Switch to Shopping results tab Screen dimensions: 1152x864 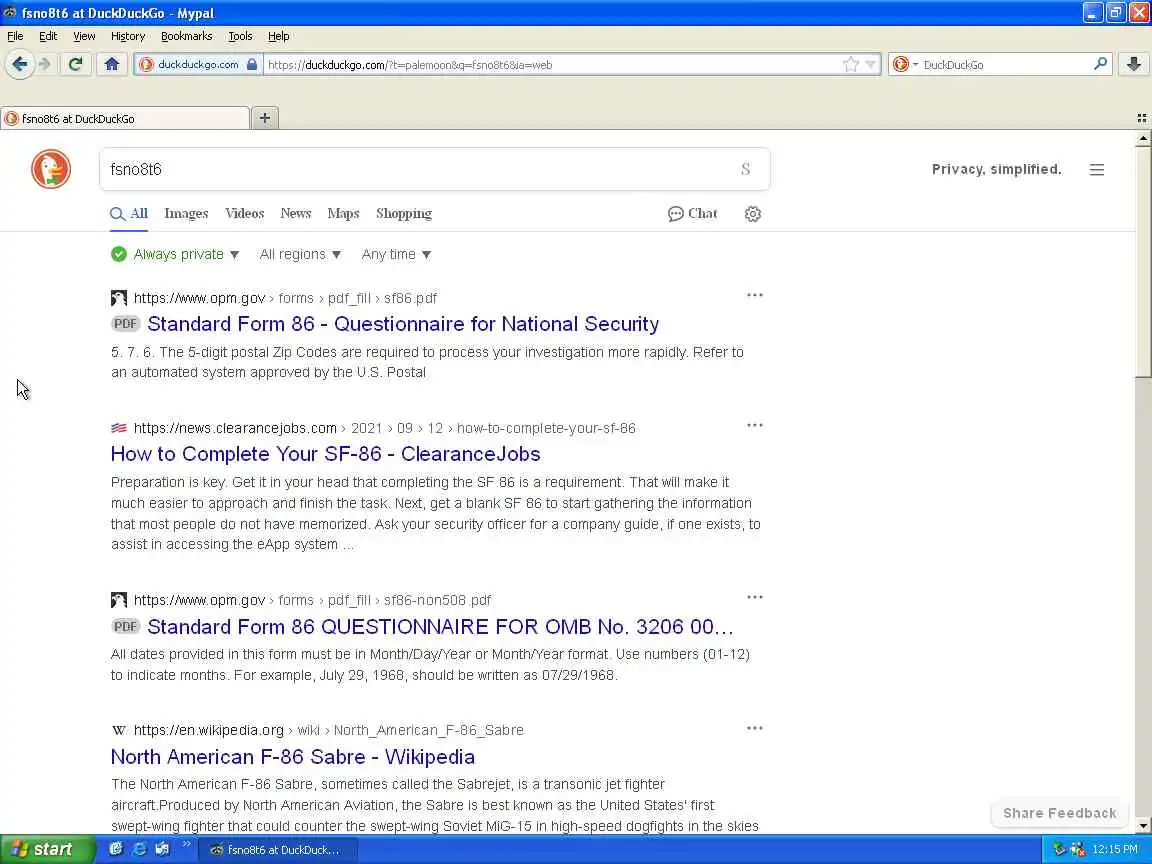pyautogui.click(x=403, y=214)
